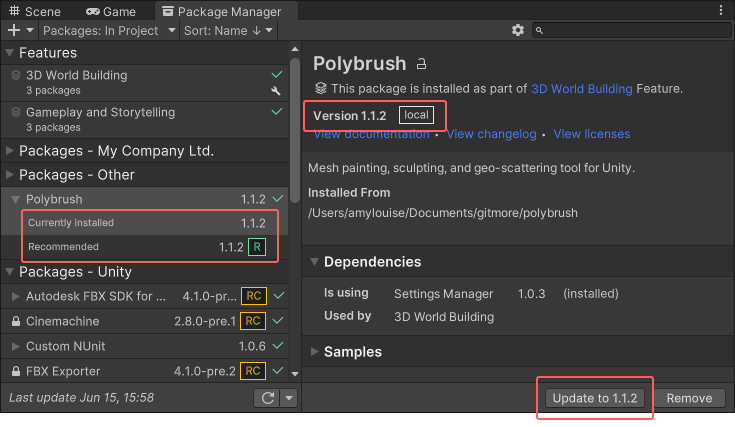This screenshot has width=735, height=427.
Task: Collapse the Features section
Action: tap(10, 52)
